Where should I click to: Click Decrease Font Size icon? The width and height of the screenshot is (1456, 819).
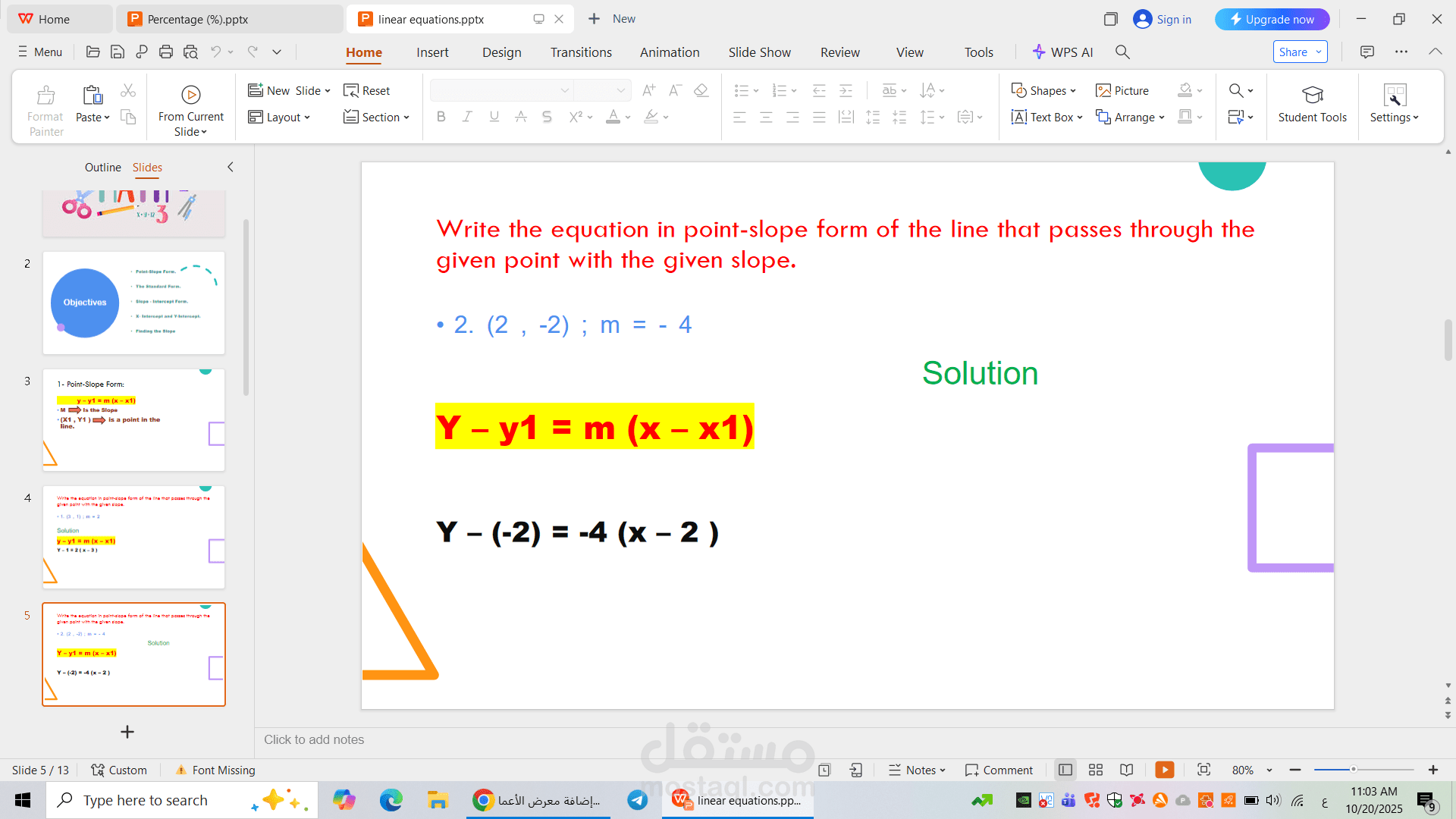tap(675, 90)
